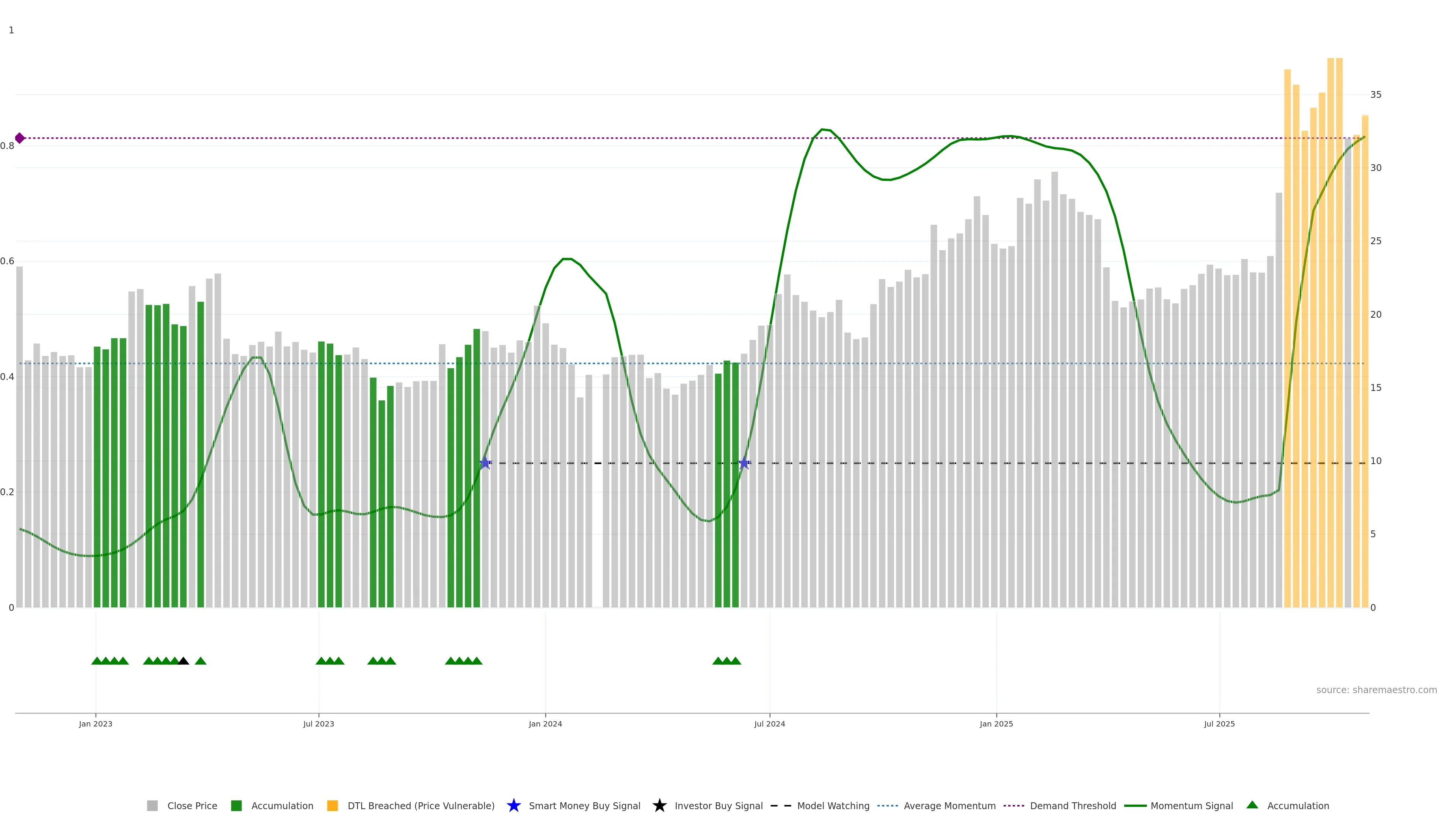Click the green triangle legend icon

click(1252, 805)
